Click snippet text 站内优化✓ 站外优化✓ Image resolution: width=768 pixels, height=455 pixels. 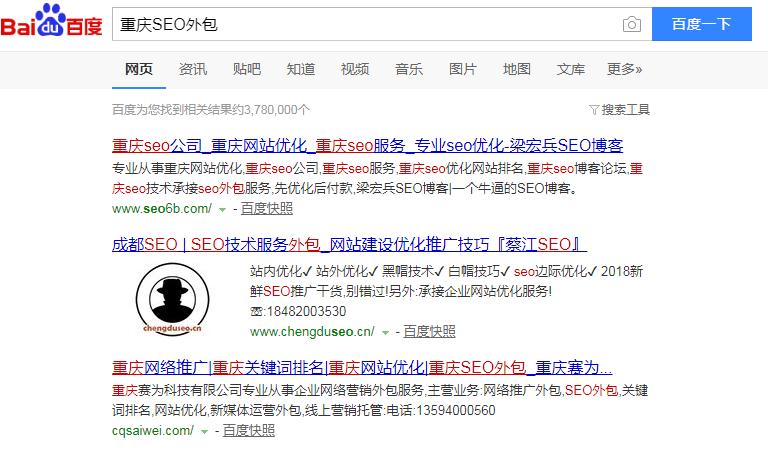point(314,271)
